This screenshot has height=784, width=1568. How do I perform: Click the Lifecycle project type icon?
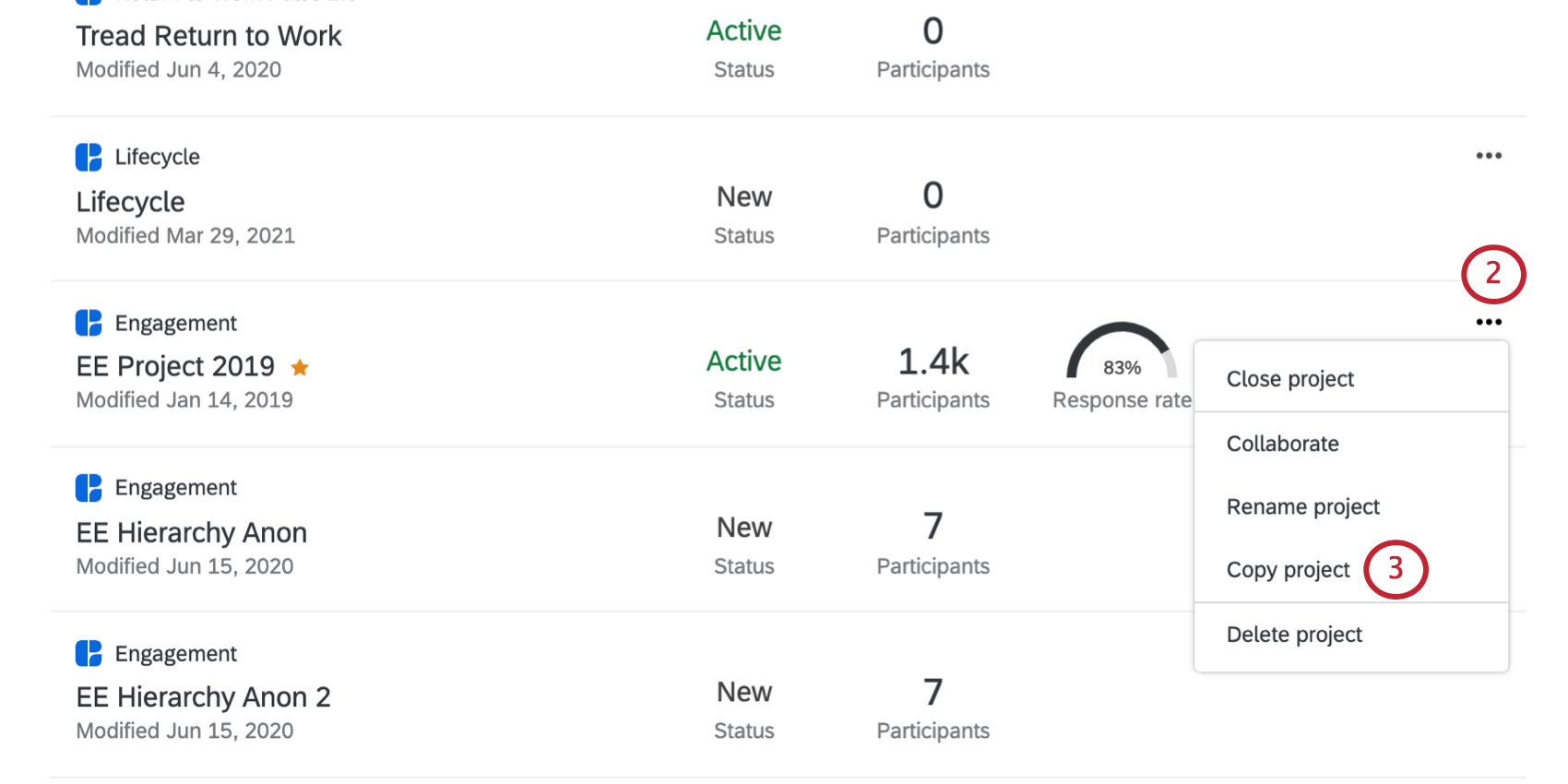89,157
